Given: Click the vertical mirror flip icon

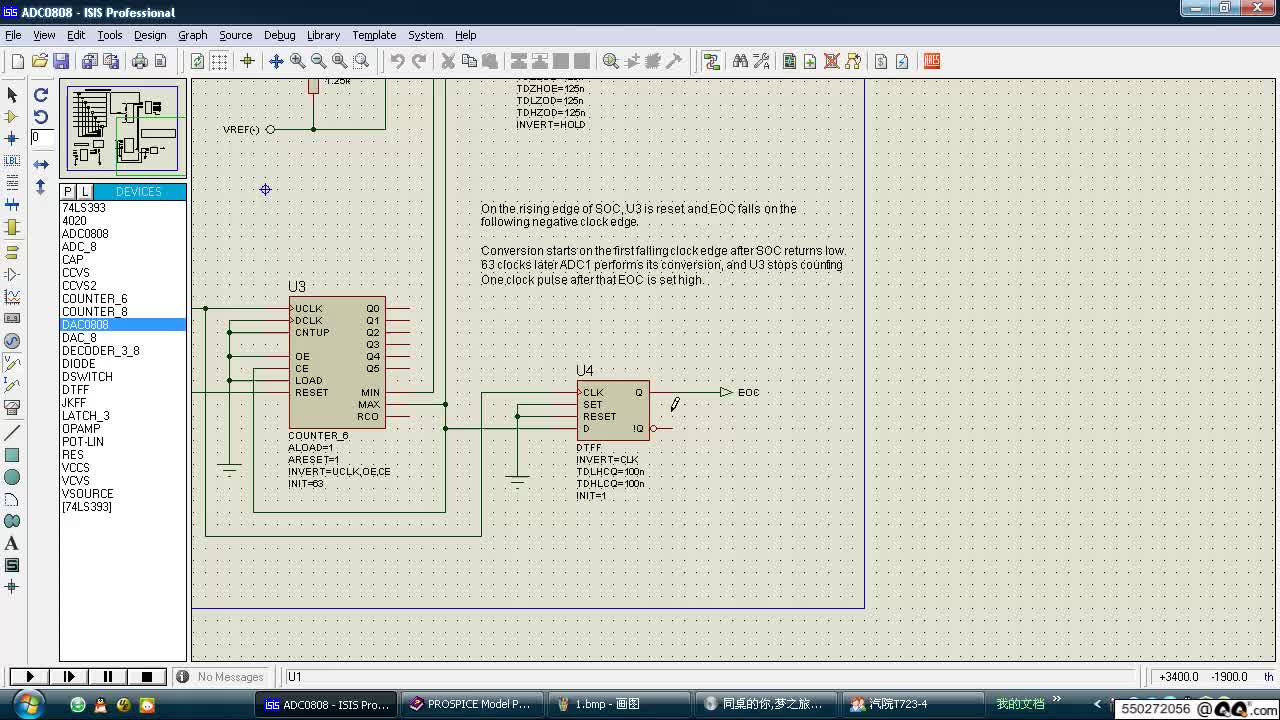Looking at the screenshot, I should pos(41,186).
